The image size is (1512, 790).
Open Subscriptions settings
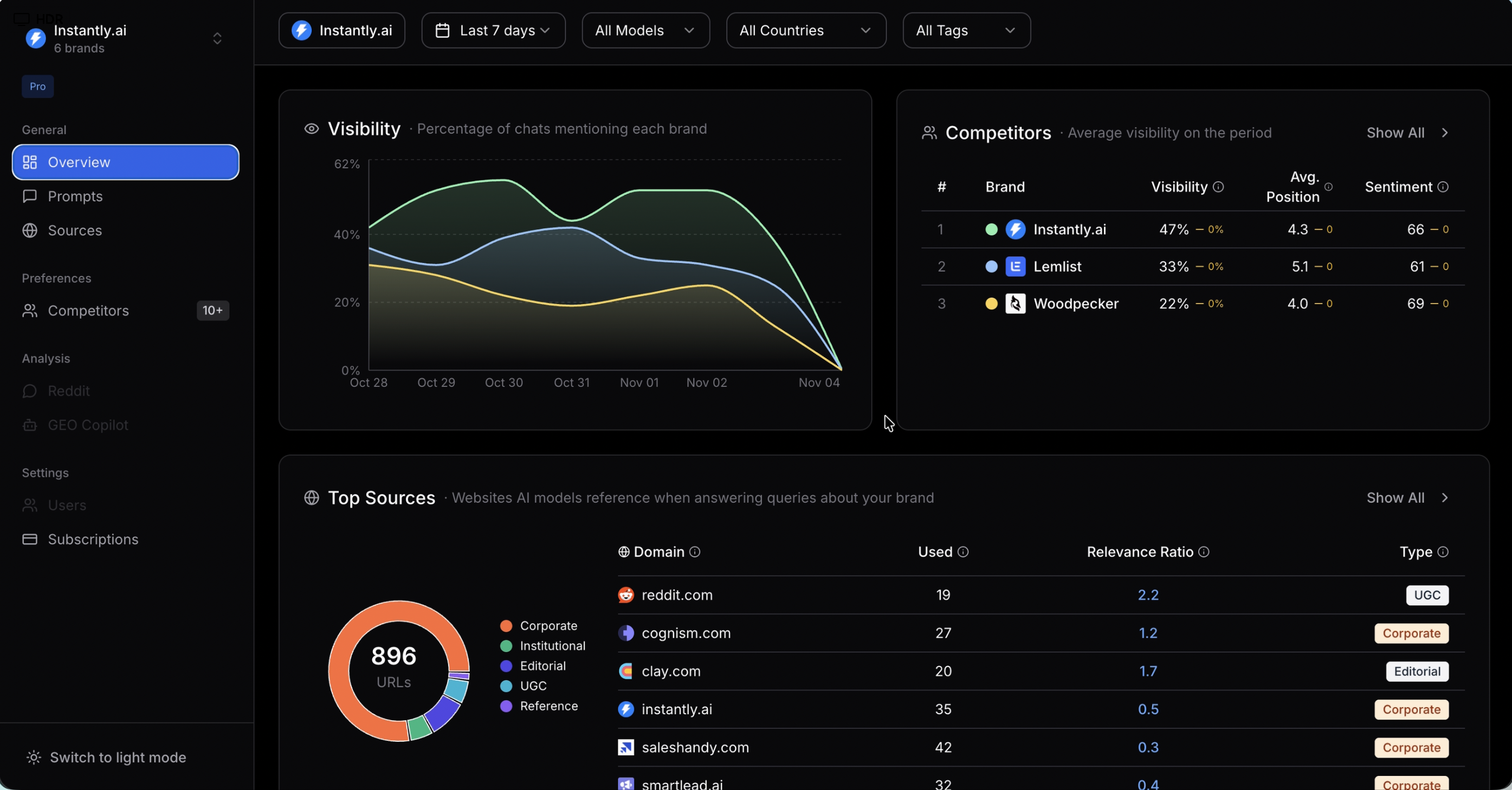pyautogui.click(x=125, y=539)
